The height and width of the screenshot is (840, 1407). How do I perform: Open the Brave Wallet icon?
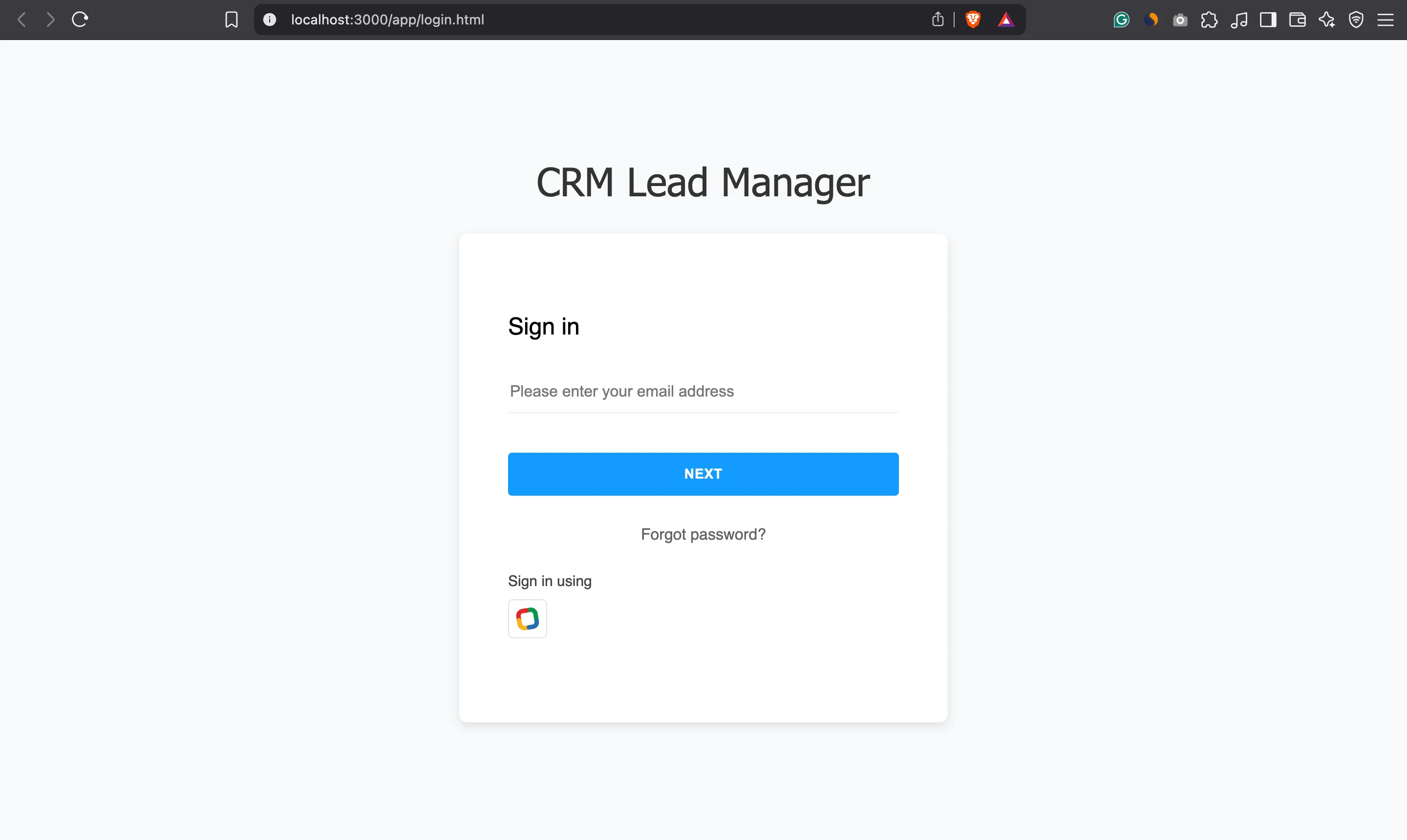(x=1297, y=20)
